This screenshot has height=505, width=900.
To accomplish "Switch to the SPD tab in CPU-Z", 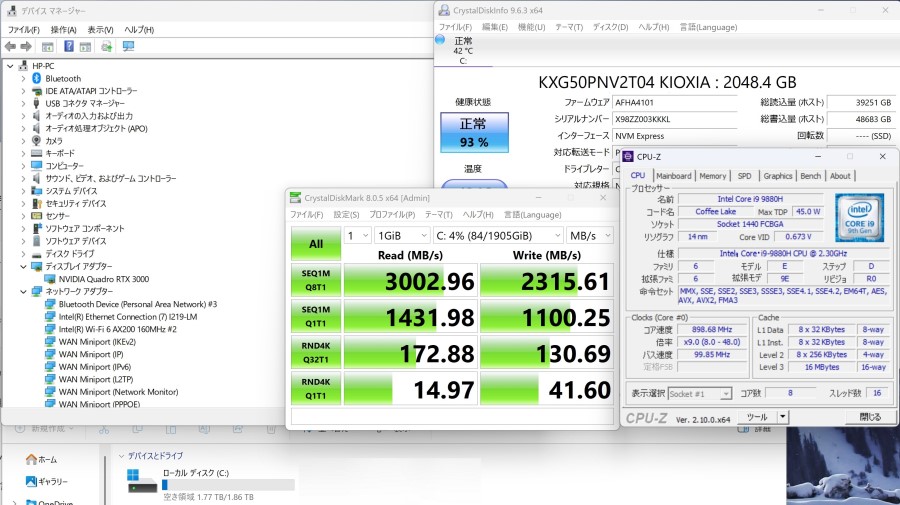I will [x=744, y=176].
